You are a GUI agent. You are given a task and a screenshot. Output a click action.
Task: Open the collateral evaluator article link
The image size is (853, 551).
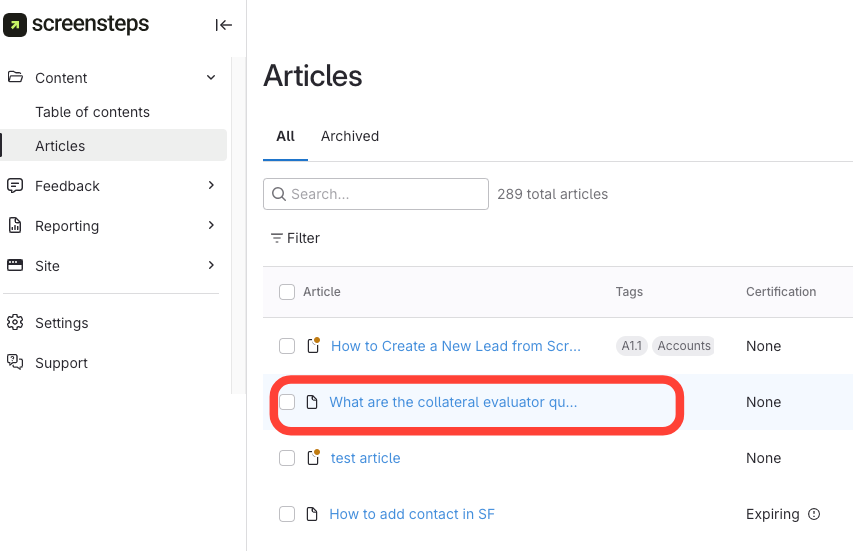(453, 402)
